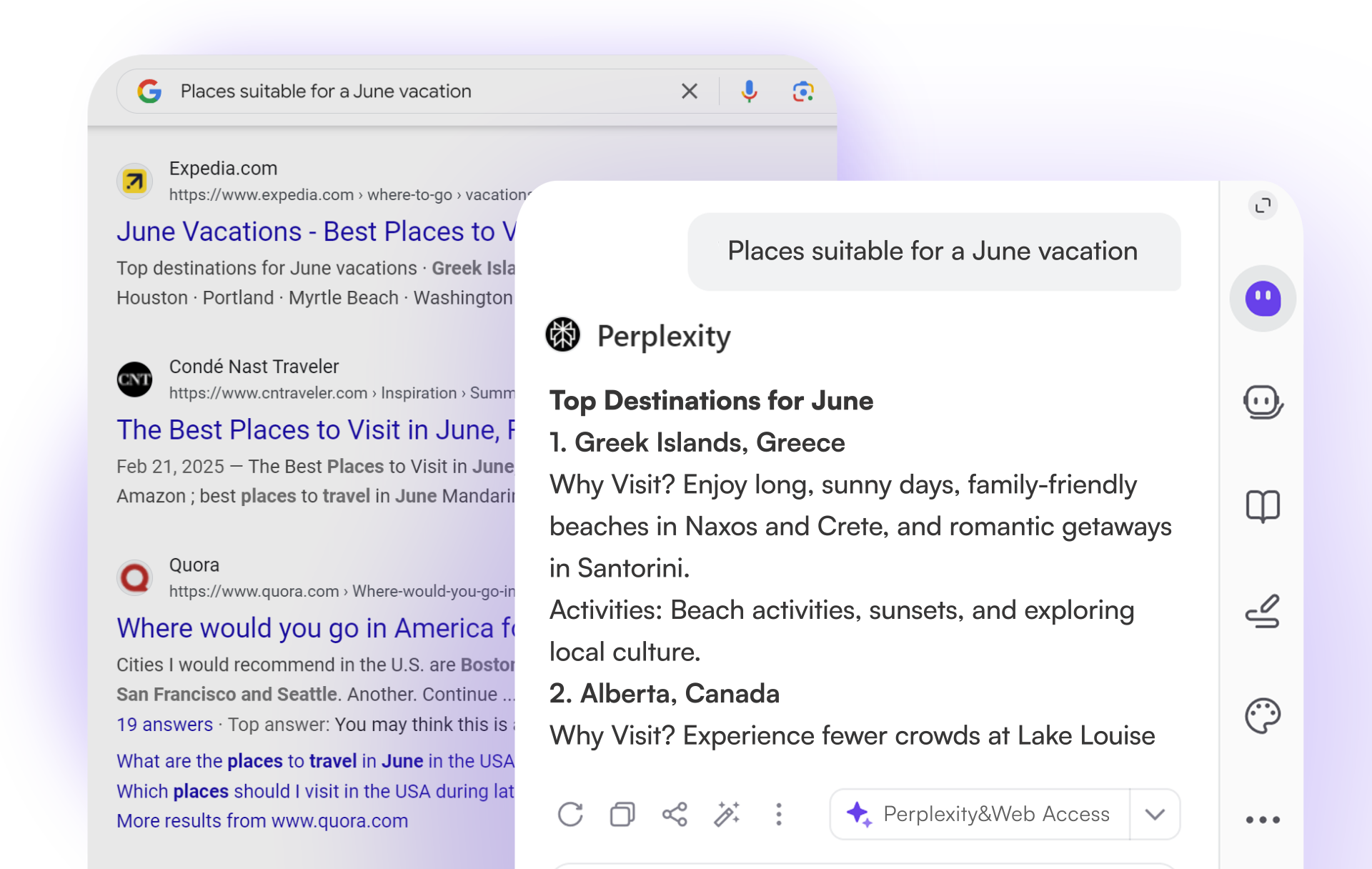Clear the Google search box with the X
The width and height of the screenshot is (1372, 869).
coord(689,91)
